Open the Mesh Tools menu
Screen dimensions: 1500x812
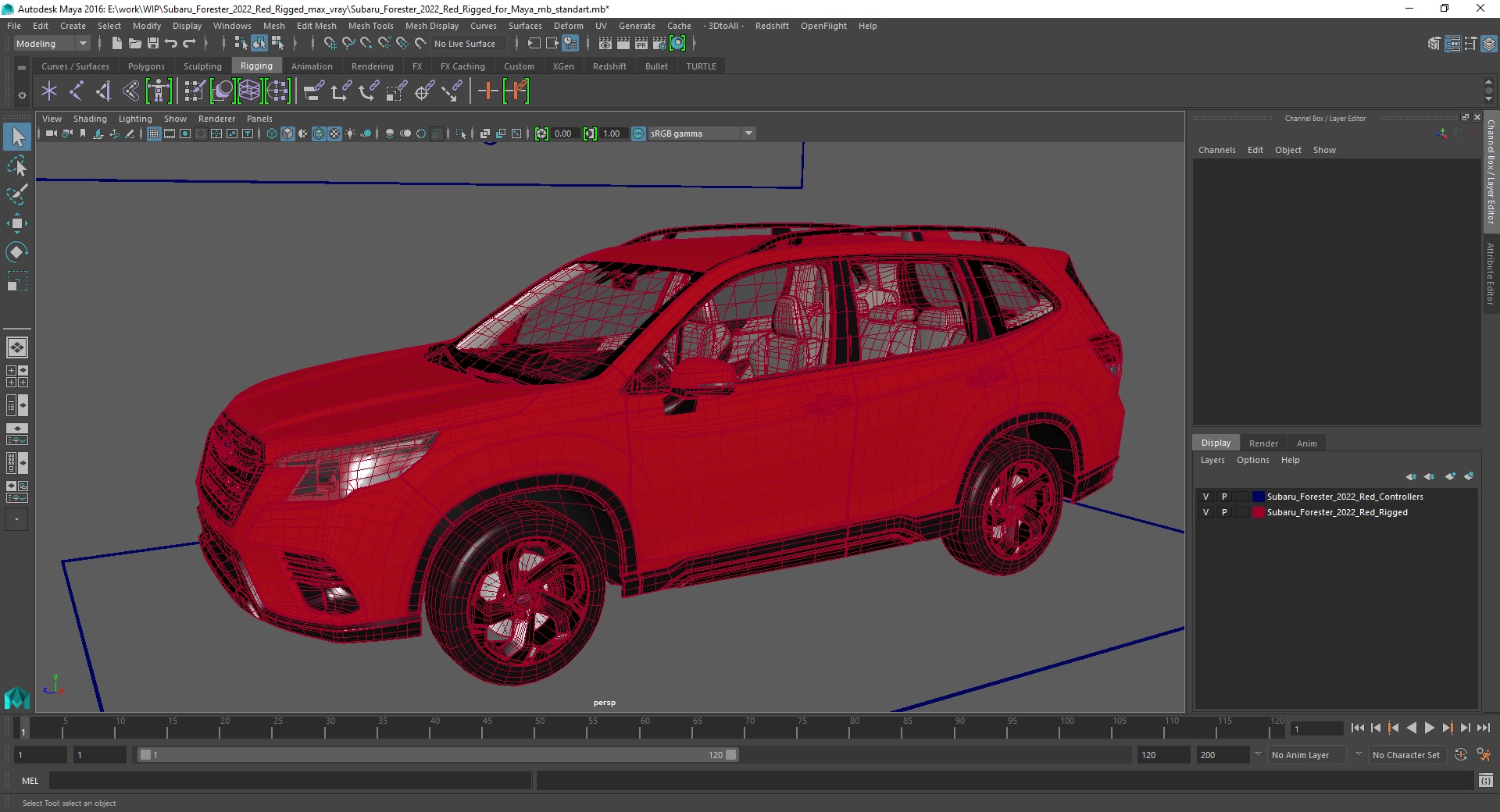click(x=370, y=26)
